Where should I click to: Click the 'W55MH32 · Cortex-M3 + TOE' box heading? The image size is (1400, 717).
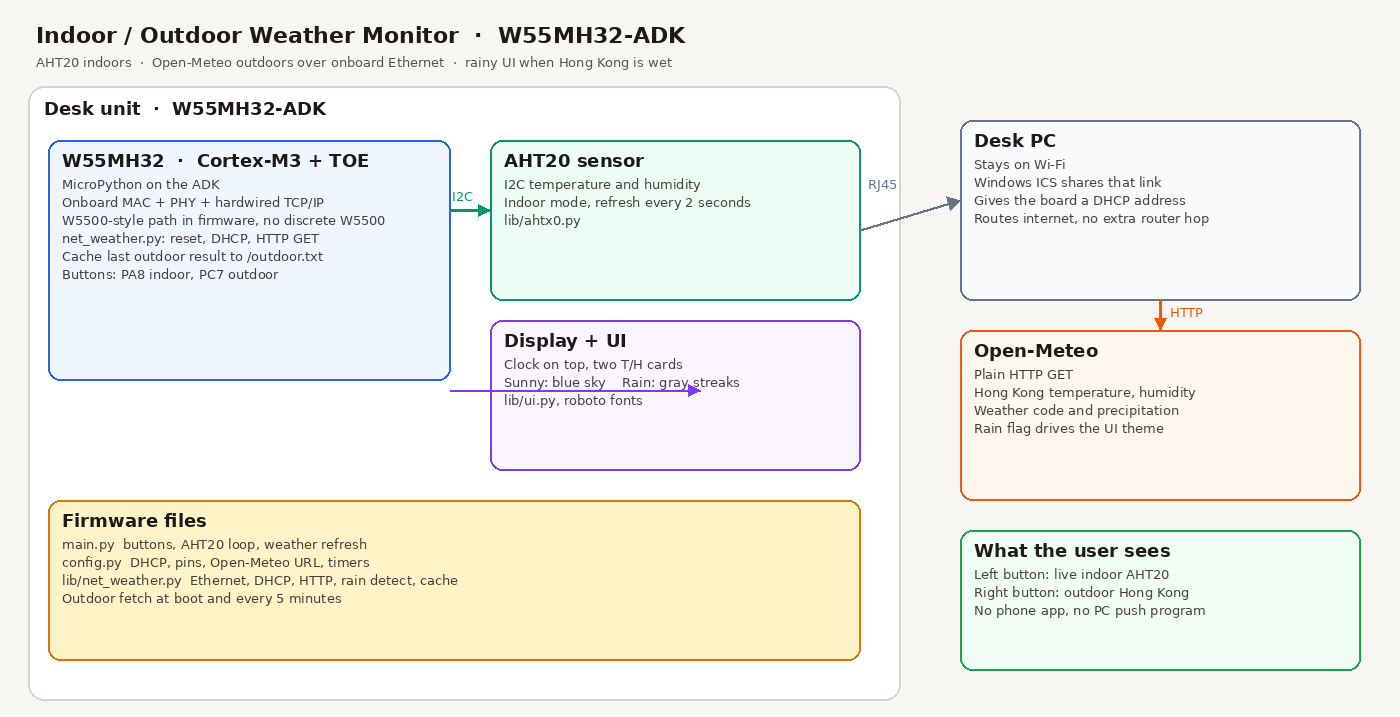tap(215, 161)
